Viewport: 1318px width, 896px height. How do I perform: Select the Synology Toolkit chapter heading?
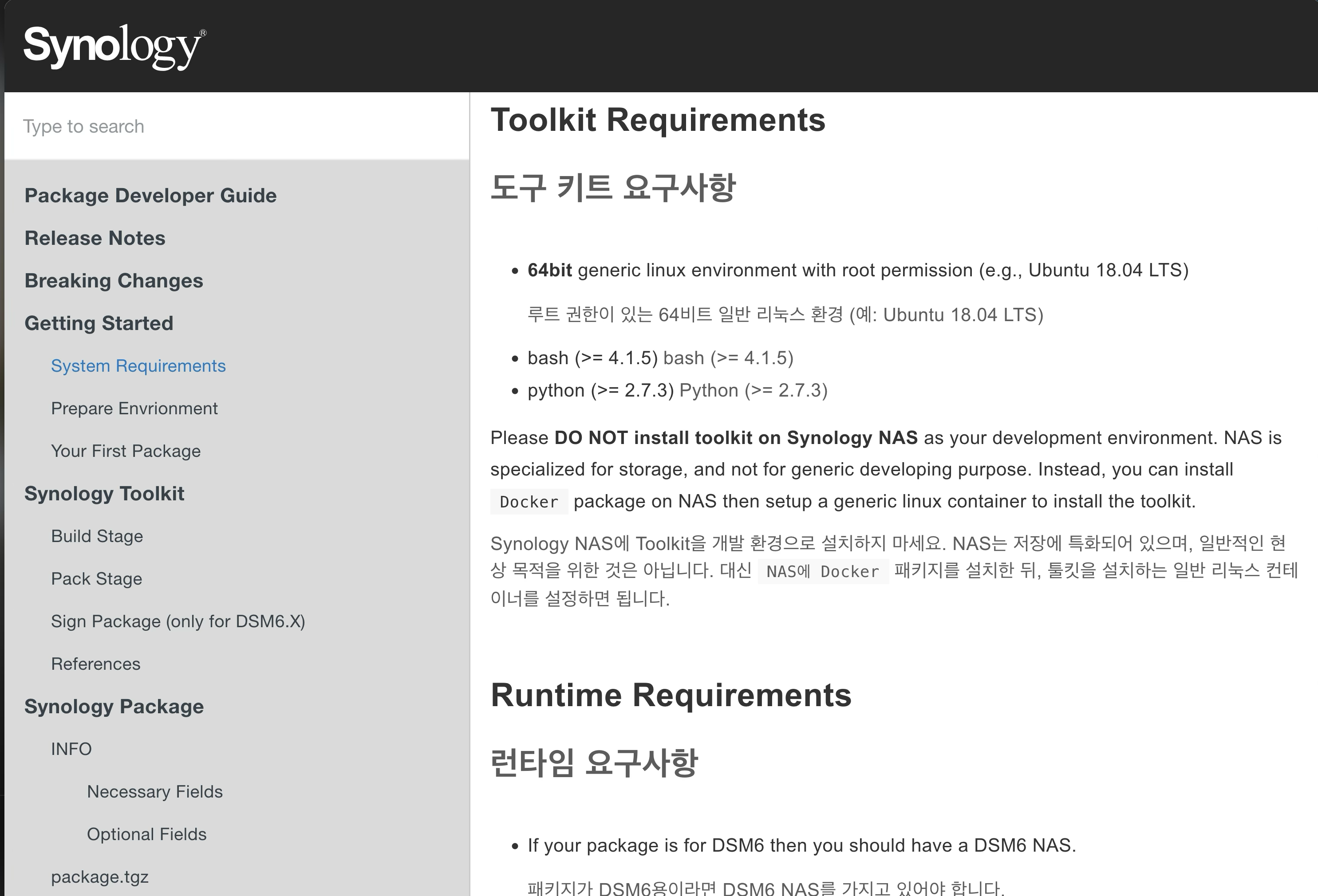104,494
